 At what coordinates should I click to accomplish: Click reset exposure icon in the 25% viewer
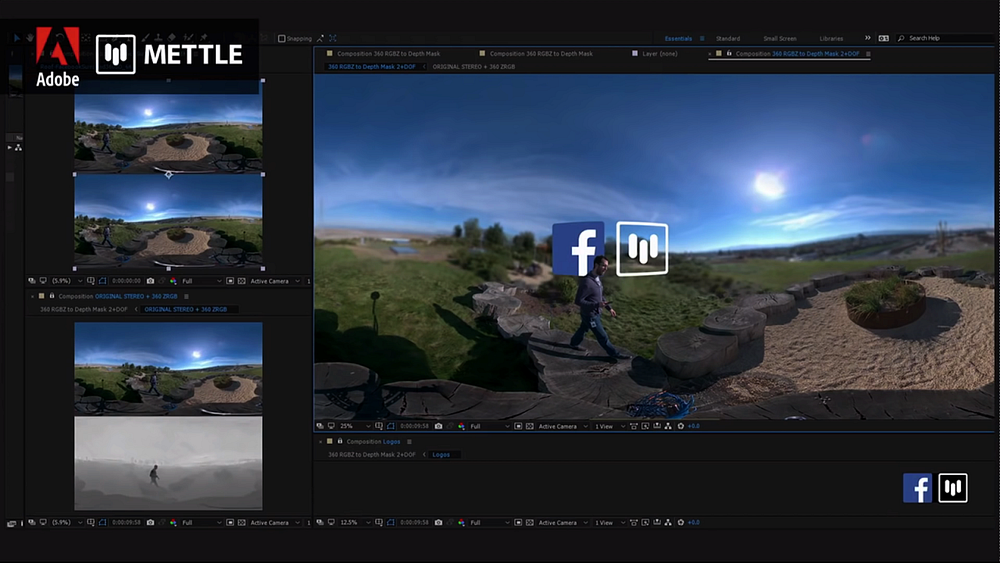tap(680, 426)
